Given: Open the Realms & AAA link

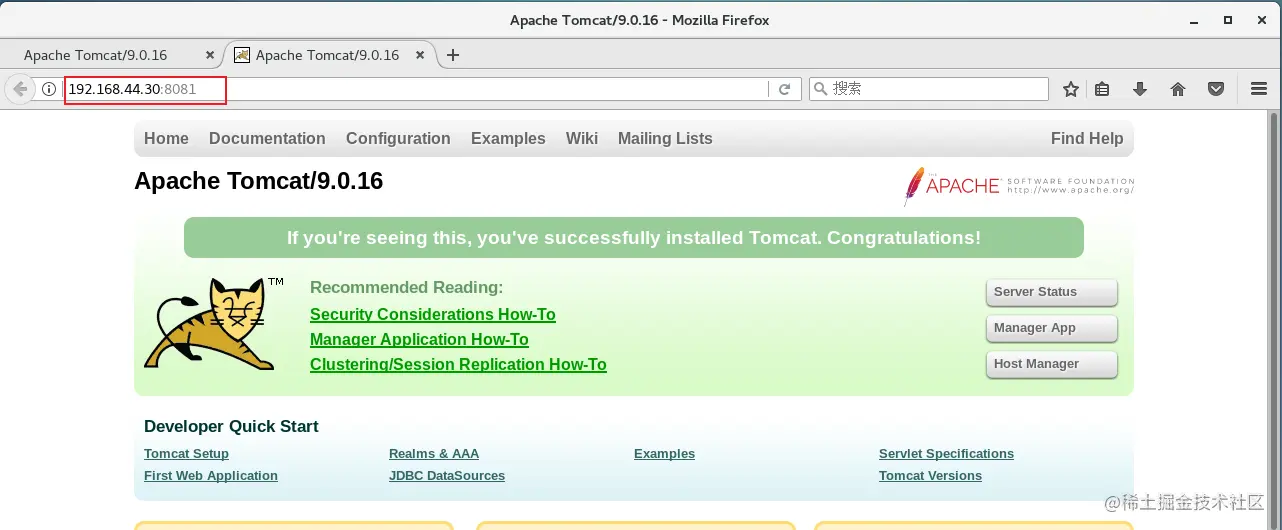Looking at the screenshot, I should pyautogui.click(x=434, y=454).
